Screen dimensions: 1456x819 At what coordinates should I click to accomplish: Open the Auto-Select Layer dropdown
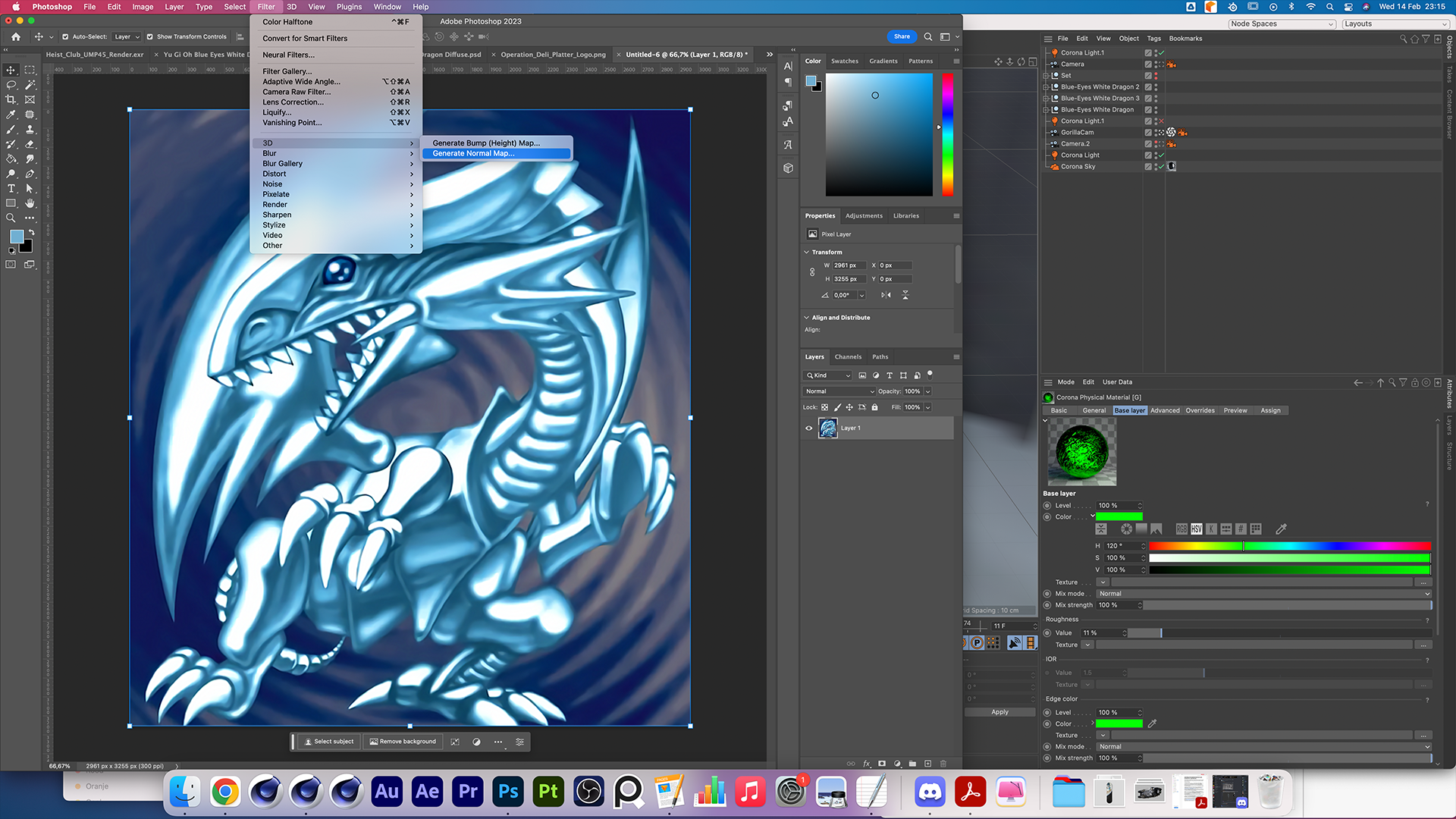tap(127, 36)
